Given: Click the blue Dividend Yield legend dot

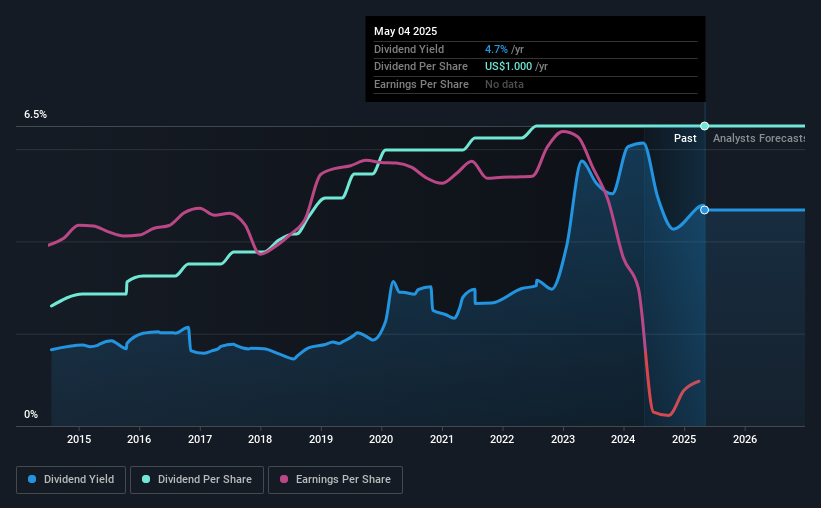Looking at the screenshot, I should coord(32,479).
